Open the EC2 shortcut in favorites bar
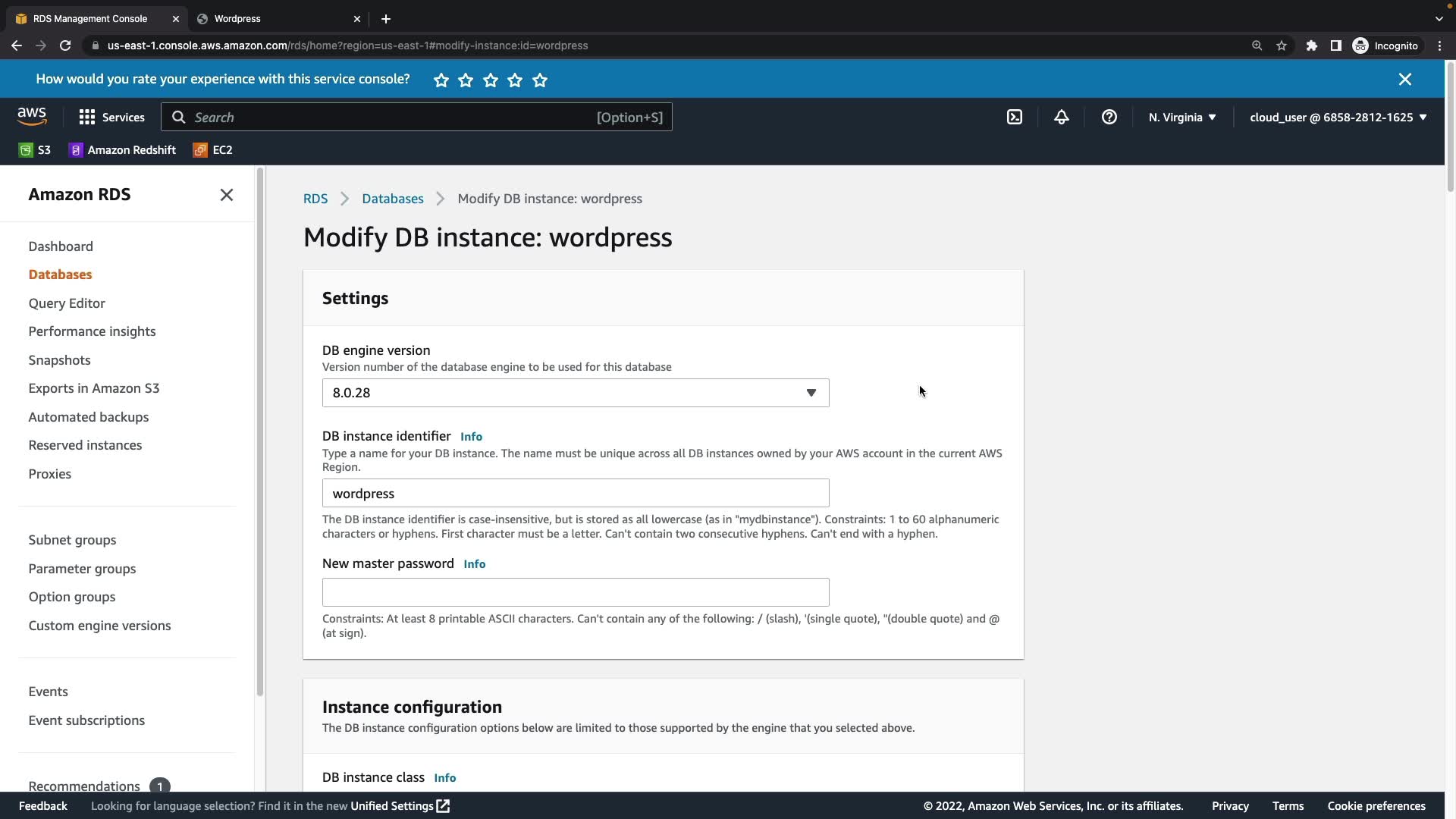 pos(213,150)
